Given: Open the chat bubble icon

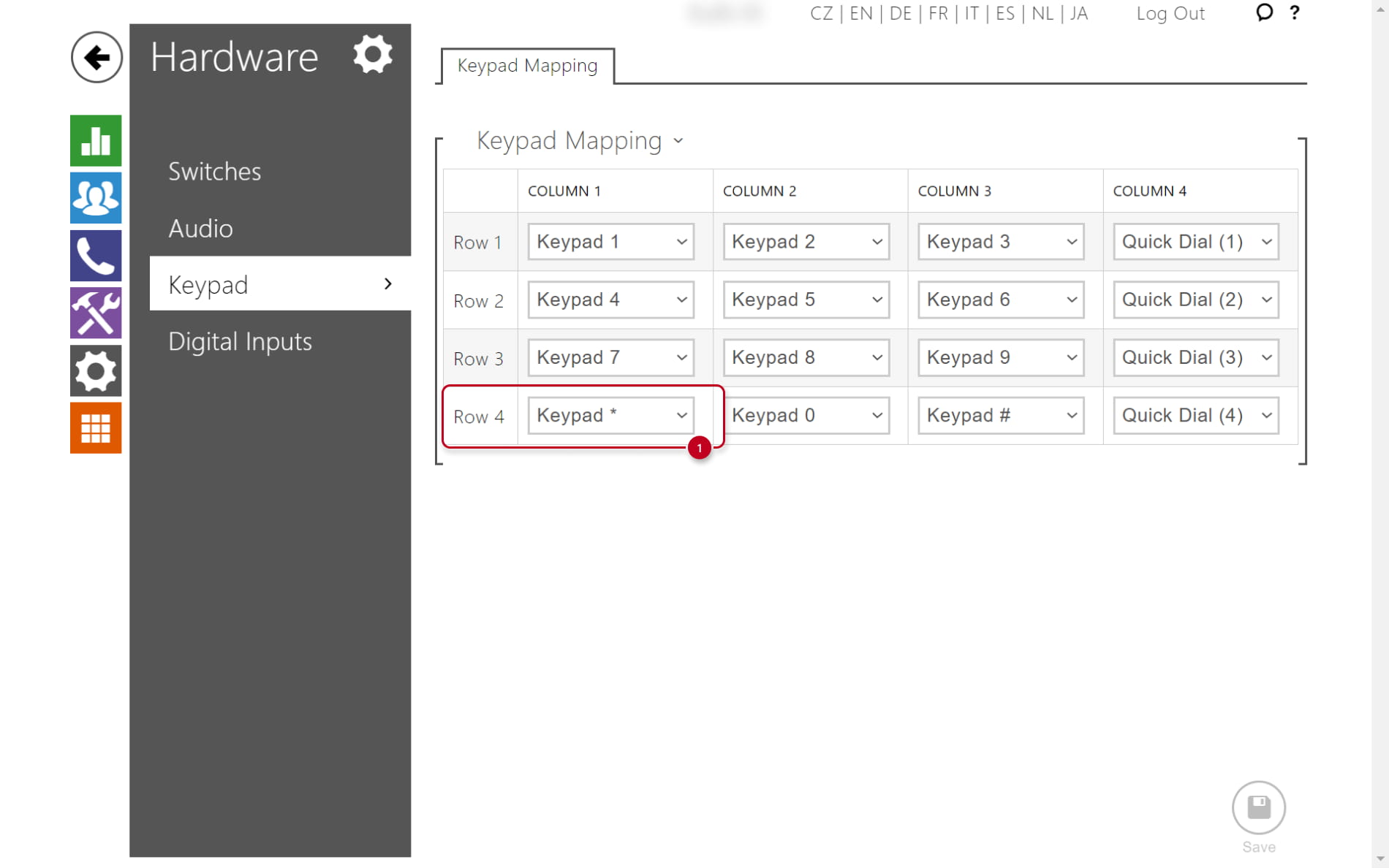Looking at the screenshot, I should tap(1264, 12).
